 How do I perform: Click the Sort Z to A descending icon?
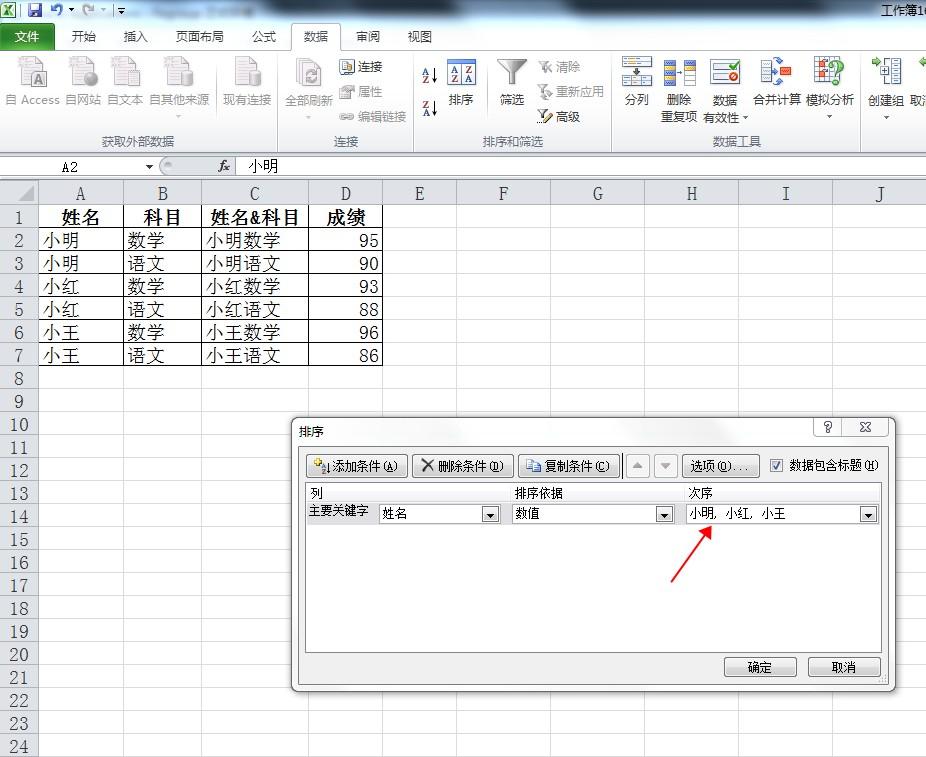coord(429,108)
